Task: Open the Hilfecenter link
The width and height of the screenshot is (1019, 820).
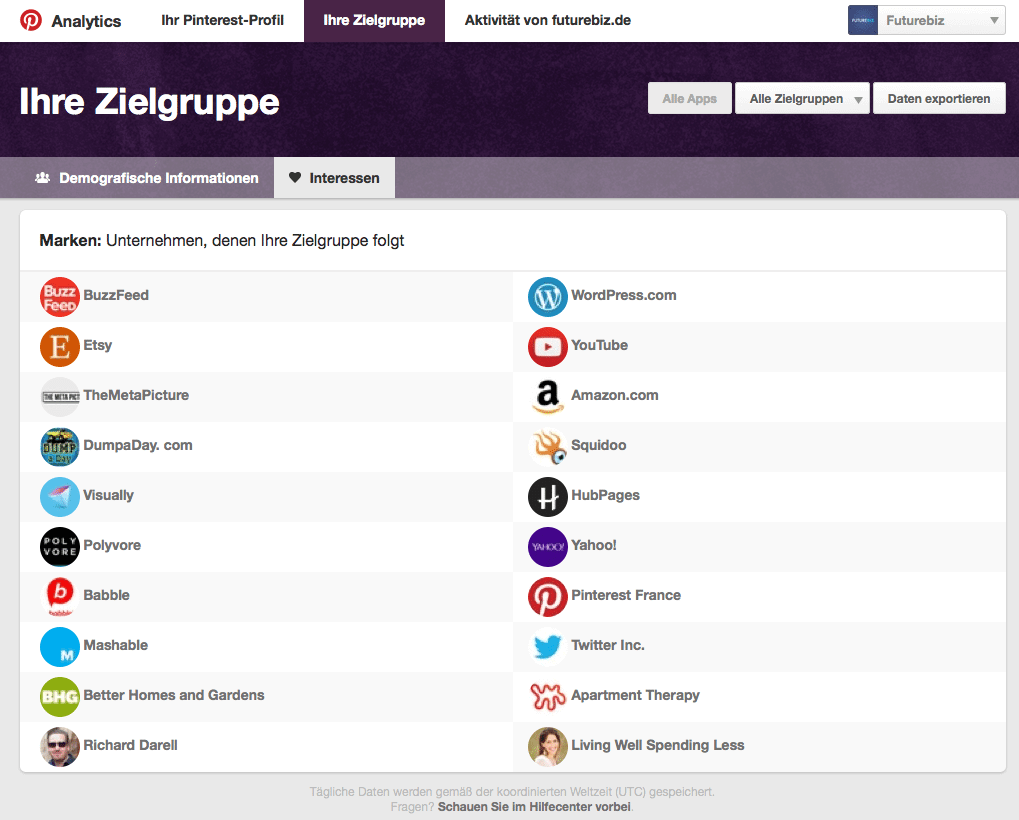Action: point(534,807)
